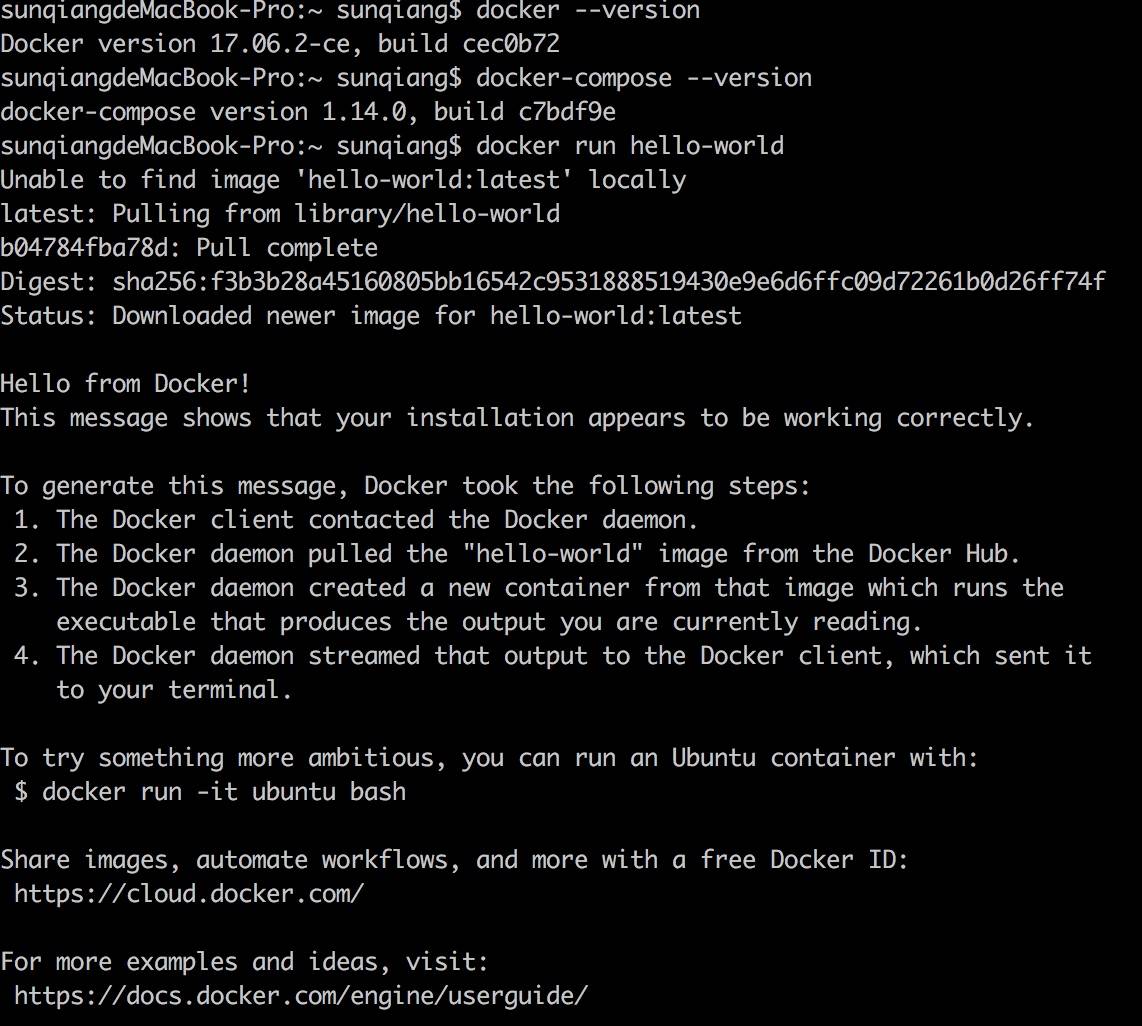This screenshot has width=1142, height=1026.
Task: Click the "Unable to find image" message
Action: click(343, 180)
